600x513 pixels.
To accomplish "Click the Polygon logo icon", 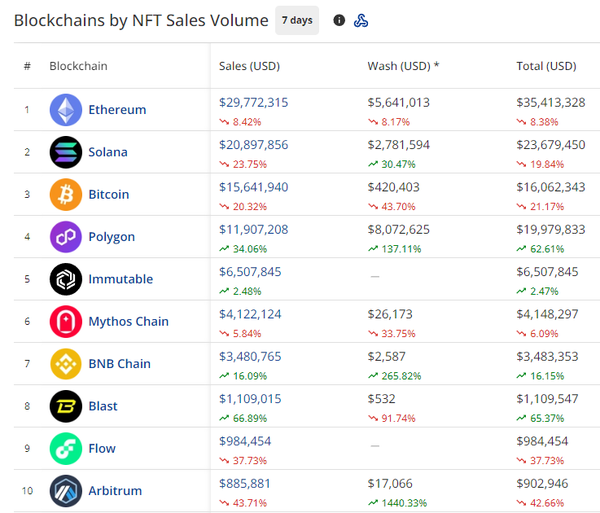I will (x=66, y=237).
